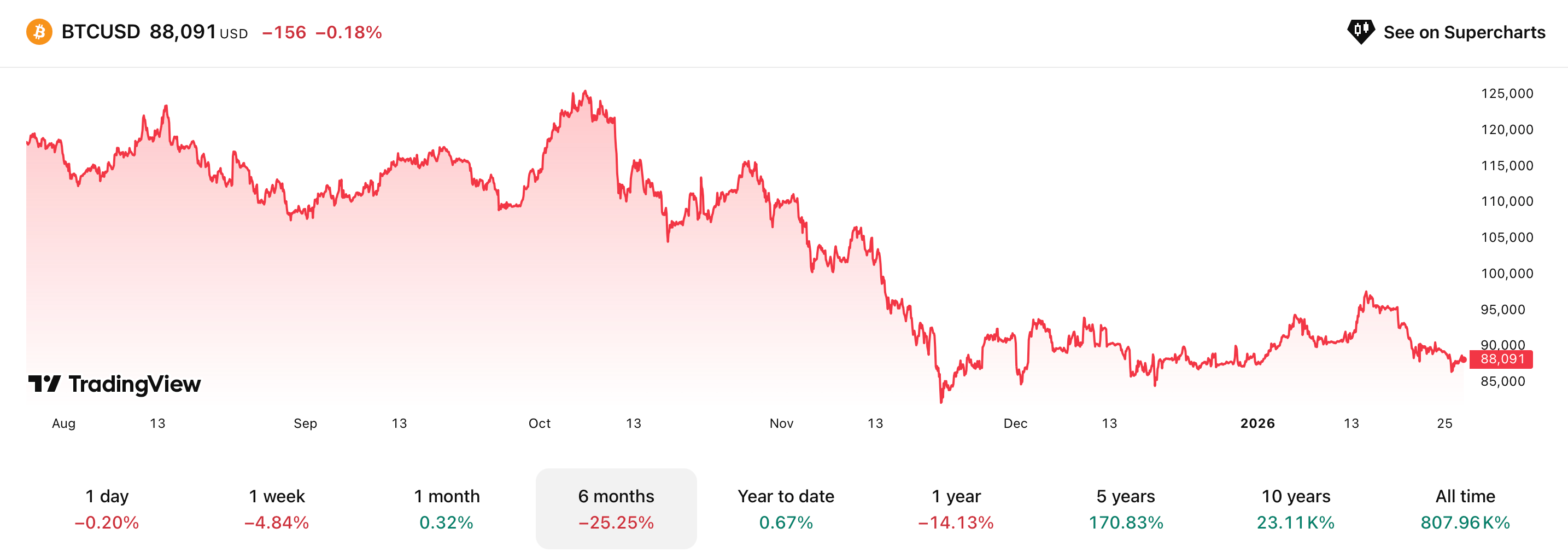Open the See on Supercharts link

pyautogui.click(x=1464, y=32)
